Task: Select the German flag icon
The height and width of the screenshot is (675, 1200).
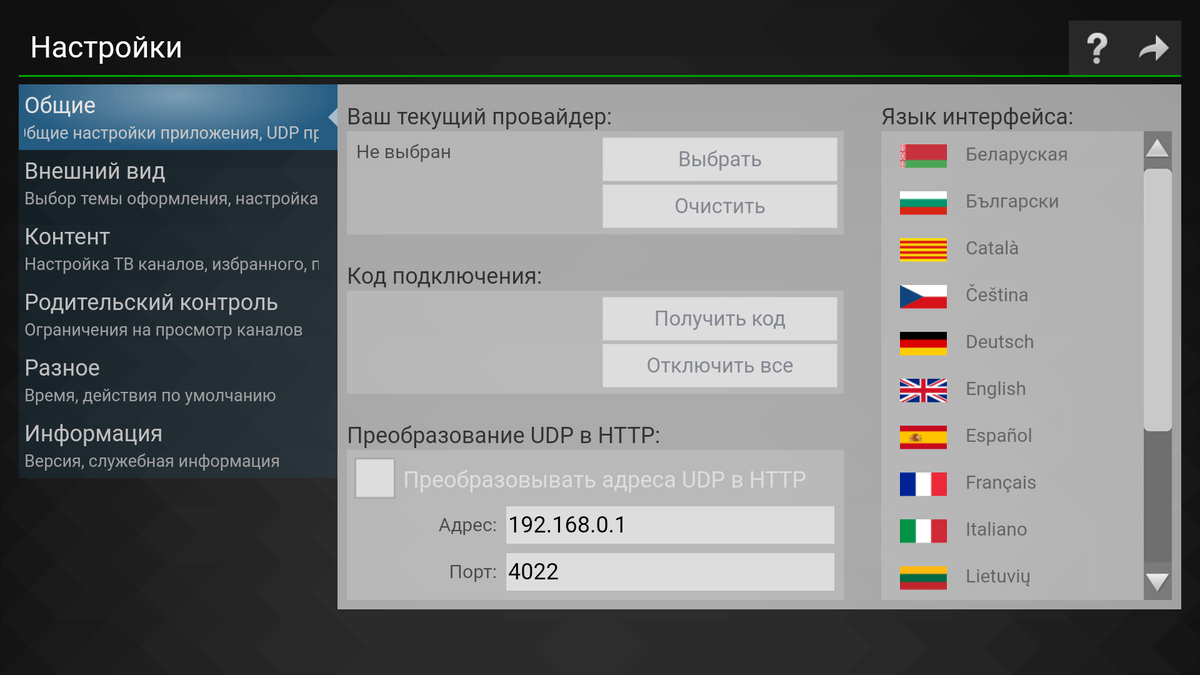Action: coord(922,342)
